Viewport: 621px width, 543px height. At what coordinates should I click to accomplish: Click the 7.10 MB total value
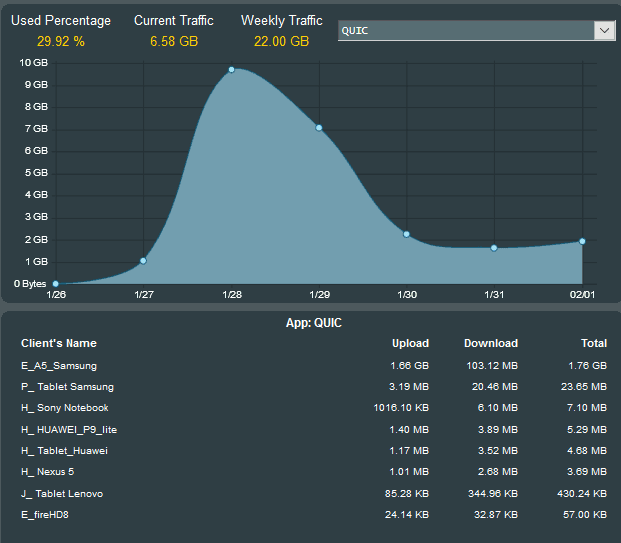587,408
